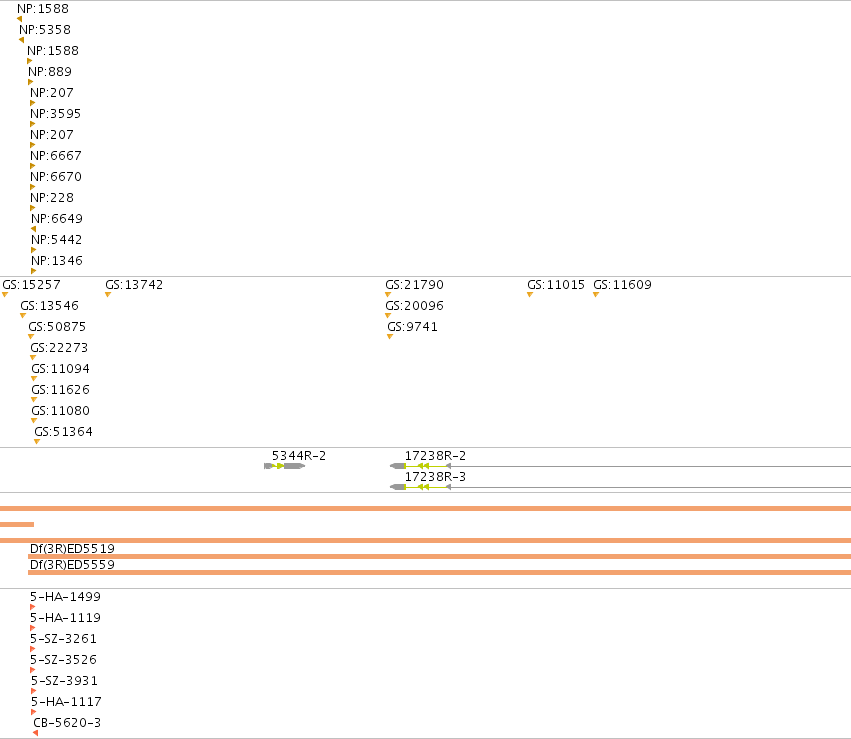Viewport: 851px width, 739px height.
Task: Click the arrow glyph under NP:6667
Action: pyautogui.click(x=33, y=166)
